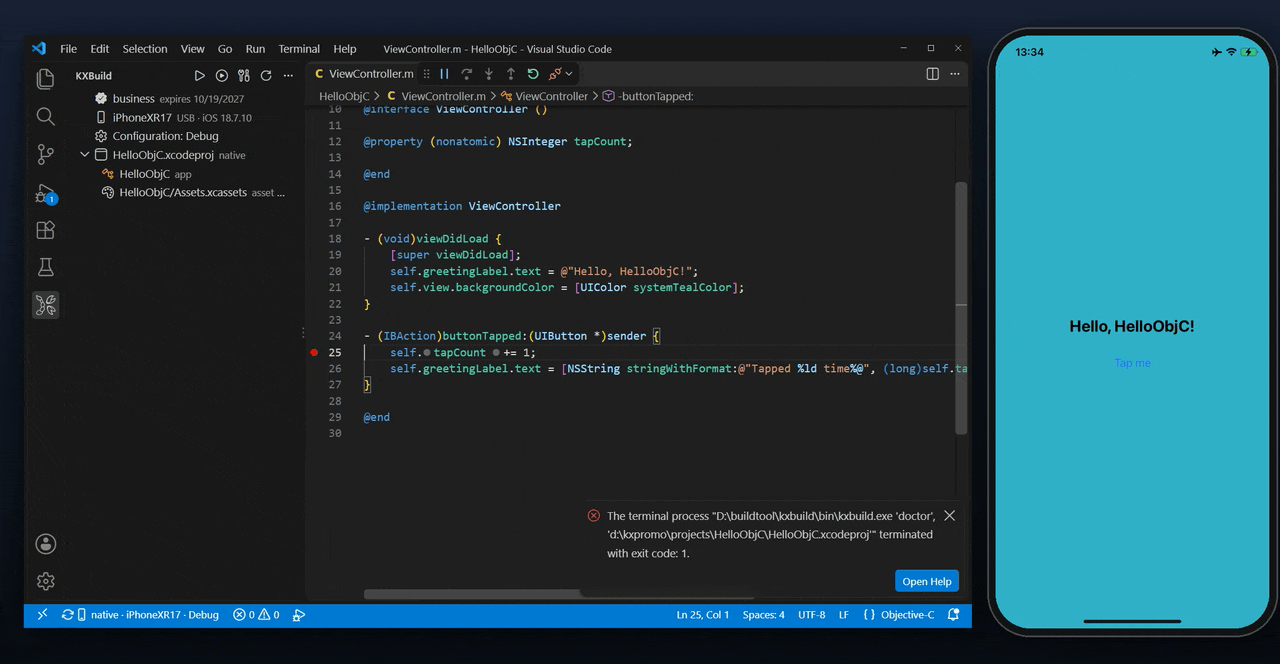1280x664 pixels.
Task: Open the Accounts icon in activity bar
Action: 45,544
